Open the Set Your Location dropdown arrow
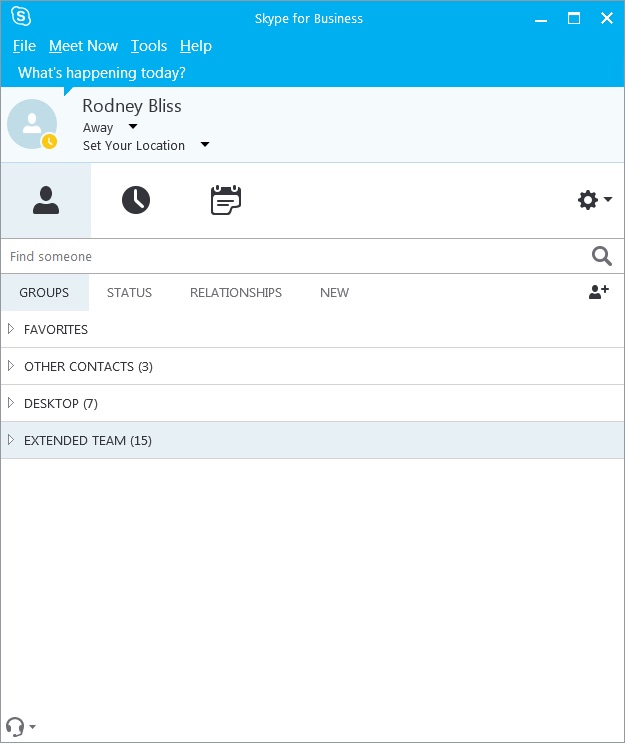This screenshot has height=743, width=625. pos(205,145)
